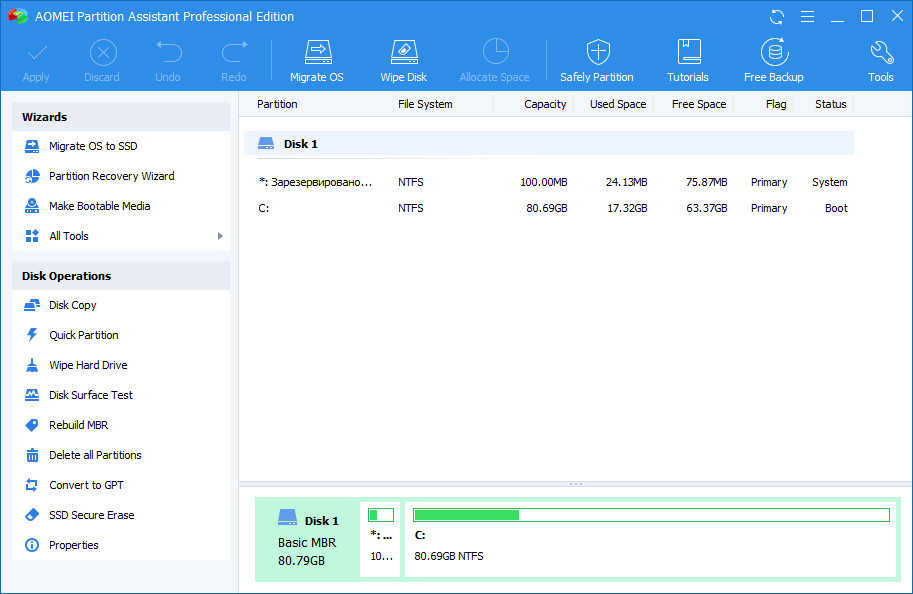Click the Partition Recovery Wizard icon

[32, 176]
